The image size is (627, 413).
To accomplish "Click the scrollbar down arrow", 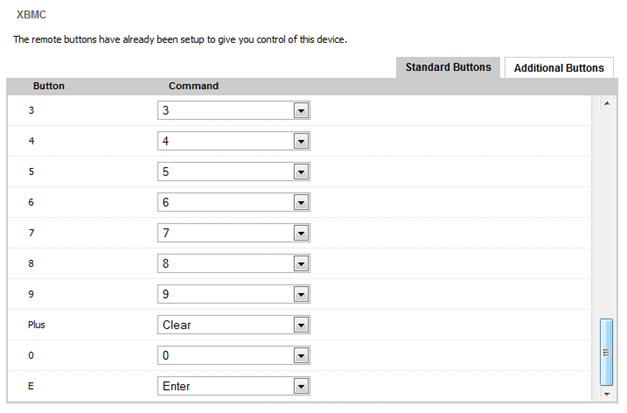I will tap(605, 394).
